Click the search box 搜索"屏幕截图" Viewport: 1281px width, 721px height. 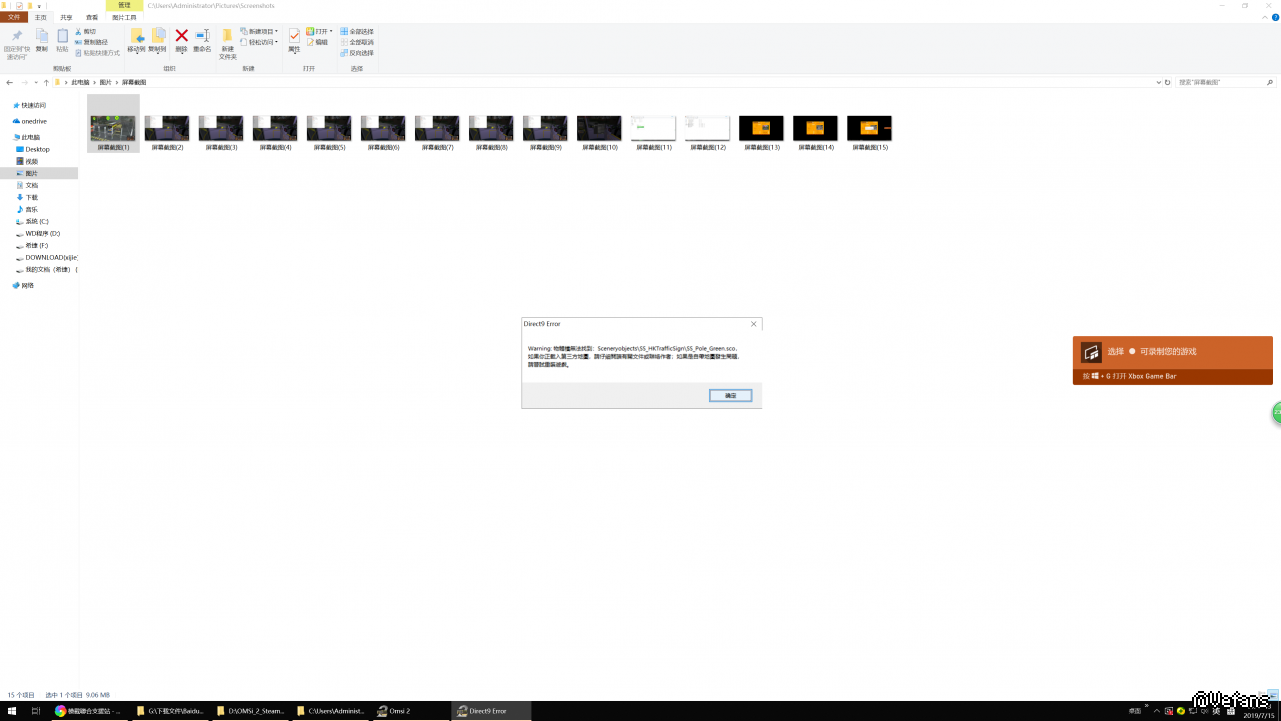1226,82
